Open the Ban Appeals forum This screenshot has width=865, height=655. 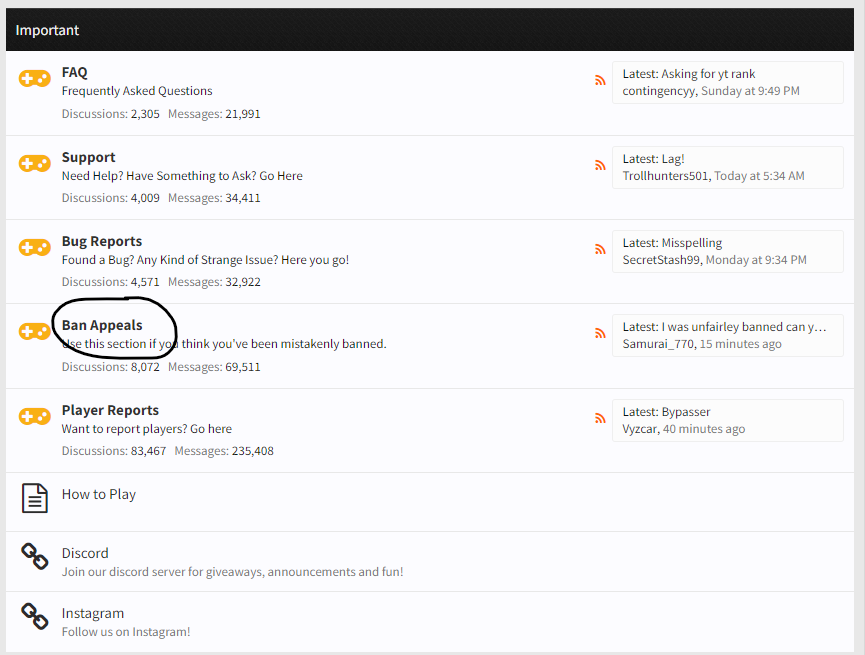102,326
